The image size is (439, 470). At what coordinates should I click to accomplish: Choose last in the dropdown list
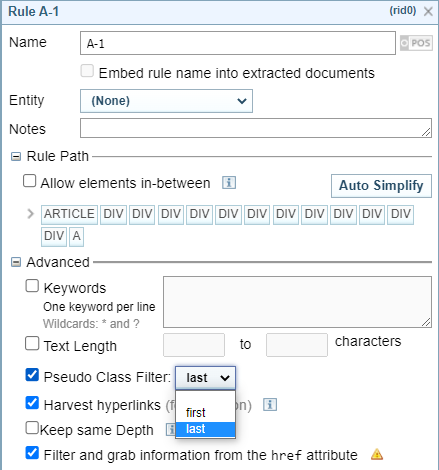point(205,429)
